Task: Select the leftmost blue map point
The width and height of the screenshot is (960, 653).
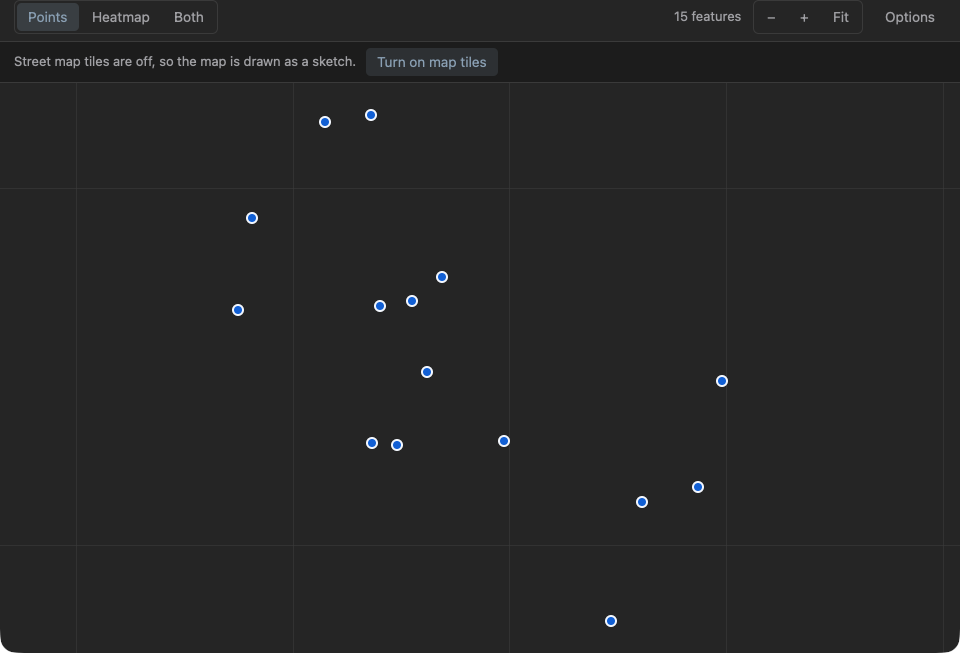Action: (238, 310)
